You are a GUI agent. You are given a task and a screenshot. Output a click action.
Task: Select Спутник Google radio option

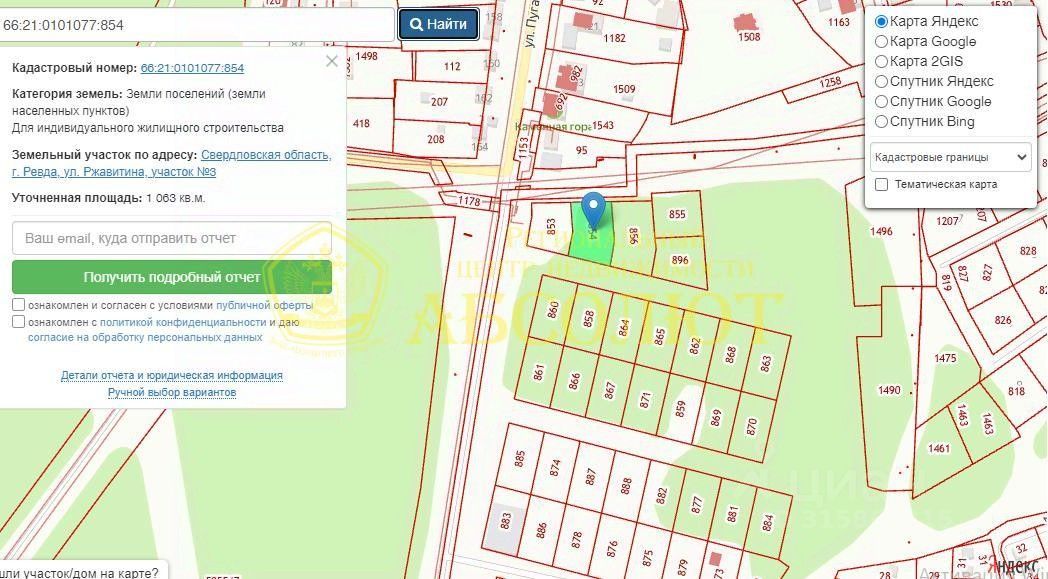882,102
